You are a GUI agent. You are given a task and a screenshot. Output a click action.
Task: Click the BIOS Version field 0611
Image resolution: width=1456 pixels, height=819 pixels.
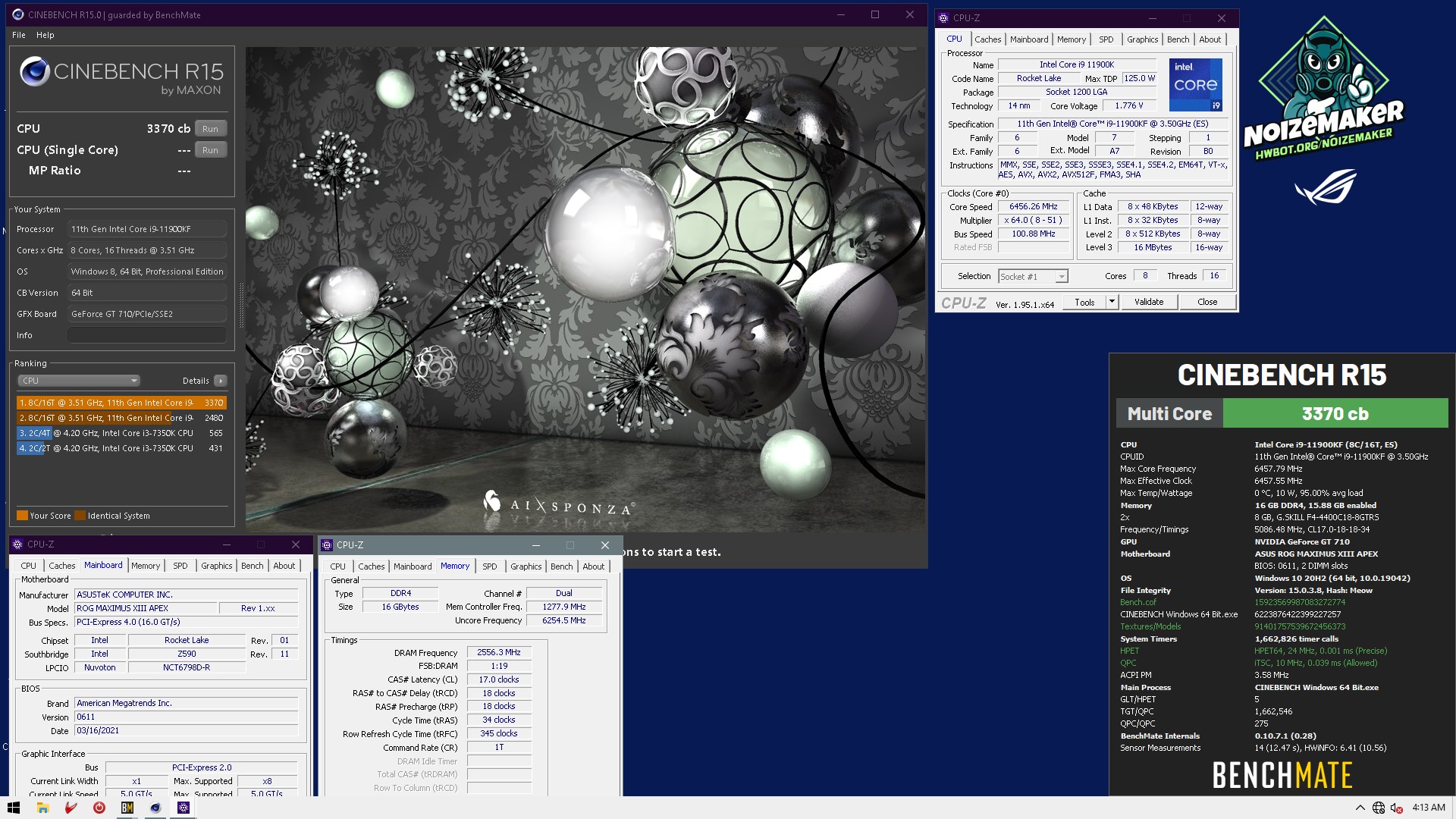tap(187, 717)
